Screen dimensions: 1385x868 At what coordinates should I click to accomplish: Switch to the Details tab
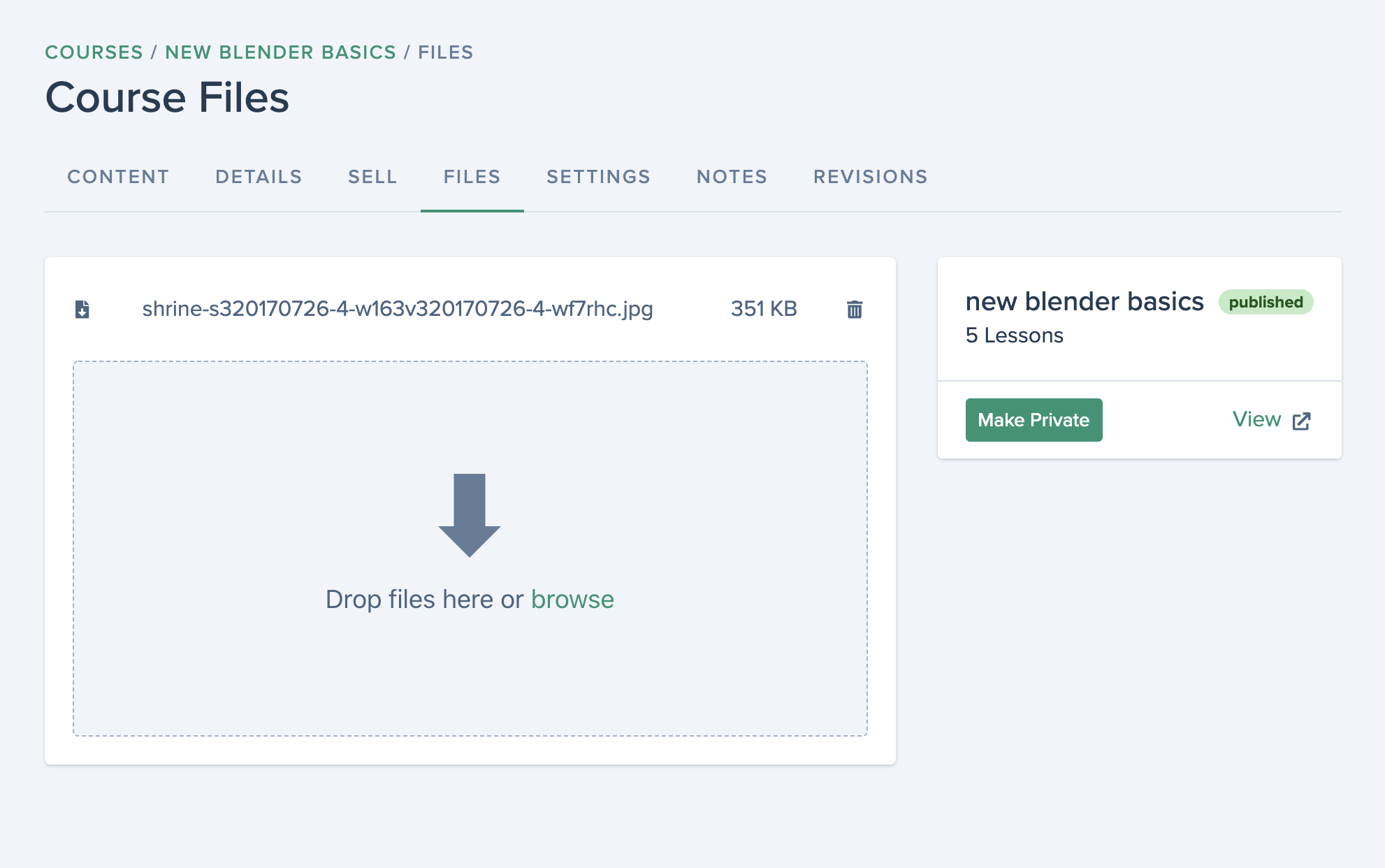[x=259, y=177]
